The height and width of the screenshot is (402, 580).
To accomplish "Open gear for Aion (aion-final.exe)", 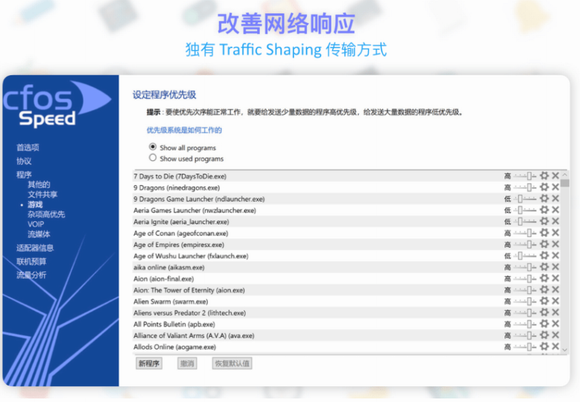I will 544,278.
